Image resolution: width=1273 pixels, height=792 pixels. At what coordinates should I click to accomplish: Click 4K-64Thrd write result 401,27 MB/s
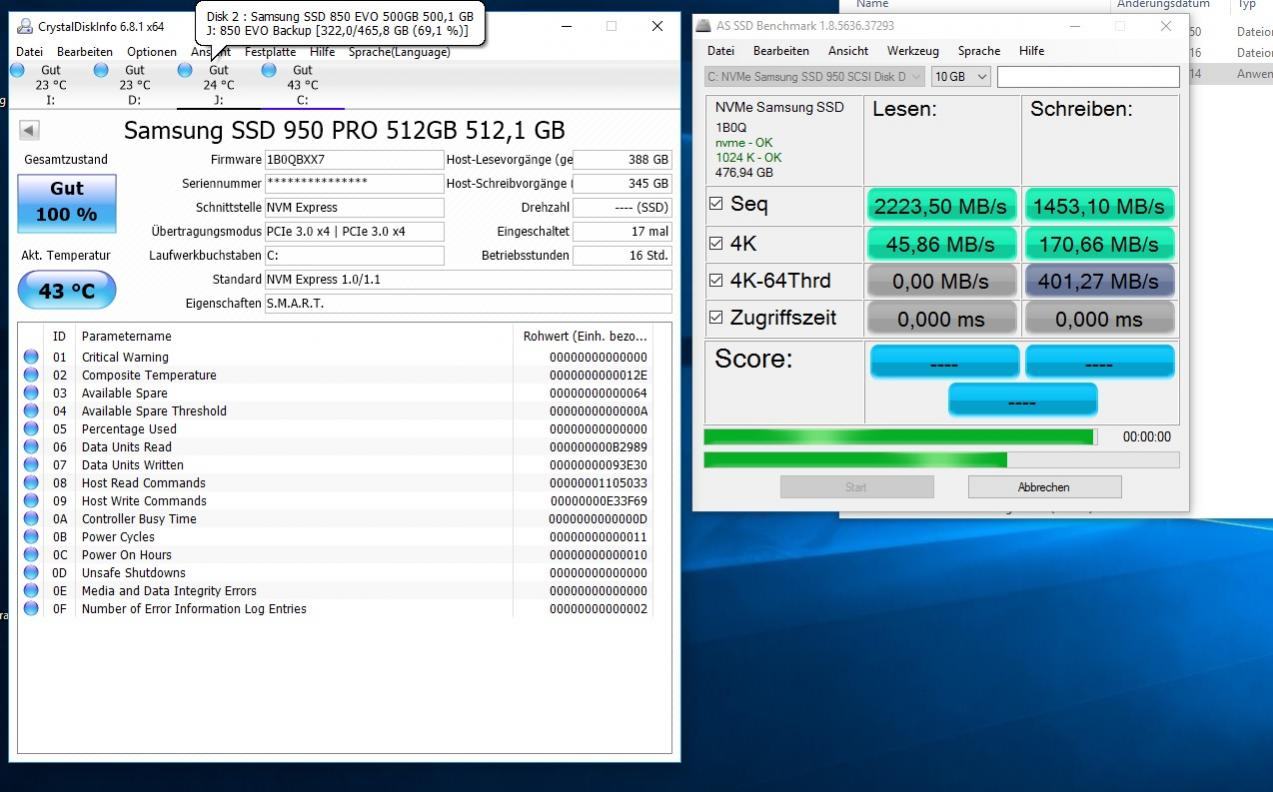tap(1099, 282)
